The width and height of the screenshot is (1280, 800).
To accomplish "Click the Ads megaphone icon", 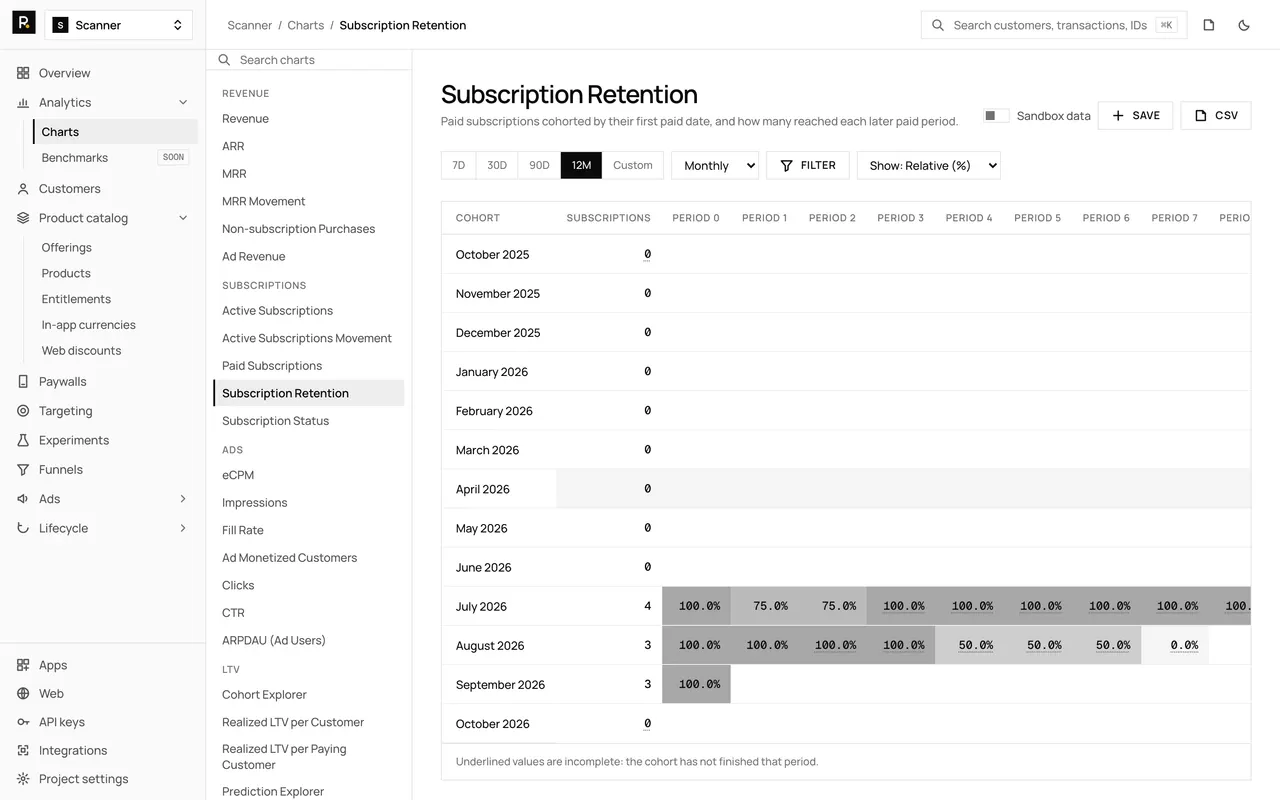I will coord(23,499).
